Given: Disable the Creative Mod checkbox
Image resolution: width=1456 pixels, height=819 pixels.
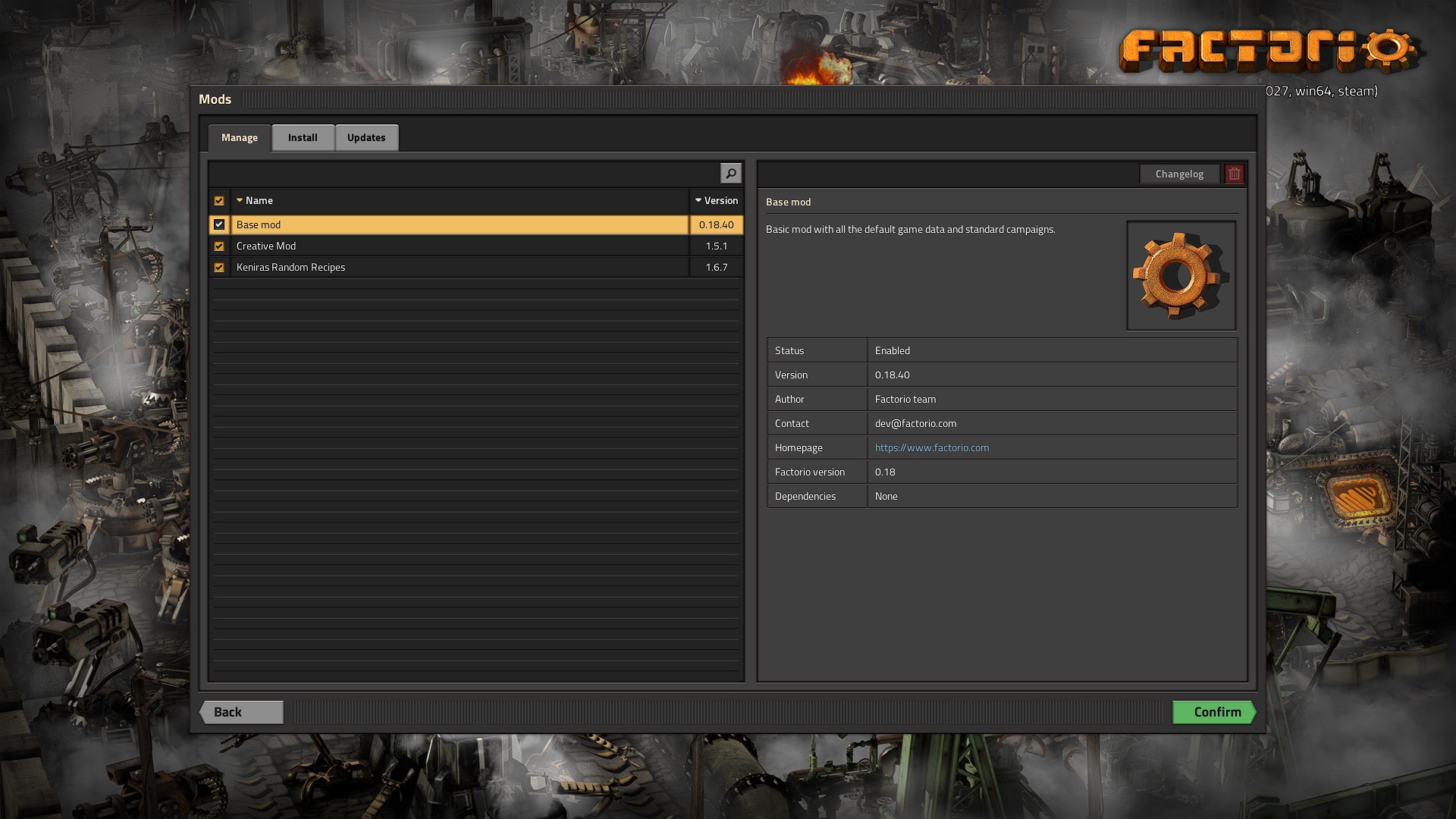Looking at the screenshot, I should coord(219,246).
